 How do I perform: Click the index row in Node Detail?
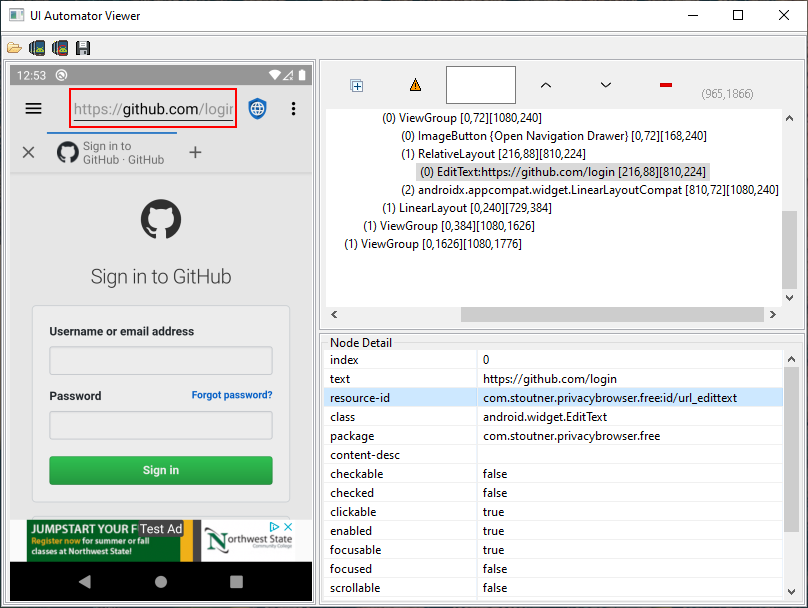(x=553, y=360)
